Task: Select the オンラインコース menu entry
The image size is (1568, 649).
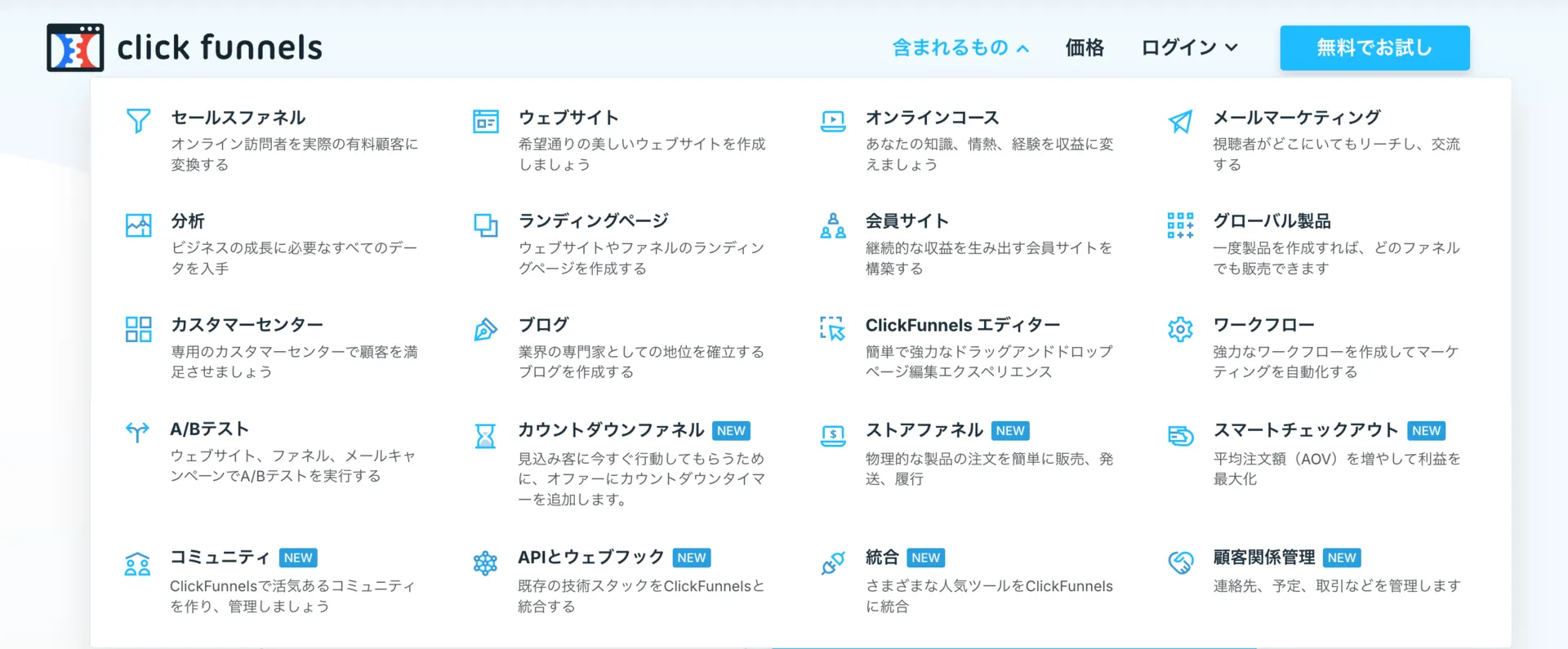Action: coord(932,118)
